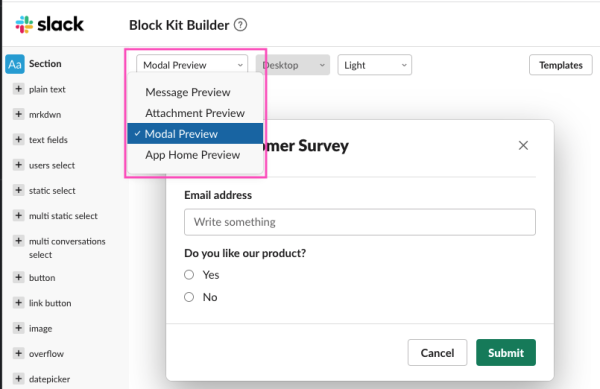The image size is (600, 389).
Task: Click the Email address label
Action: click(x=218, y=195)
